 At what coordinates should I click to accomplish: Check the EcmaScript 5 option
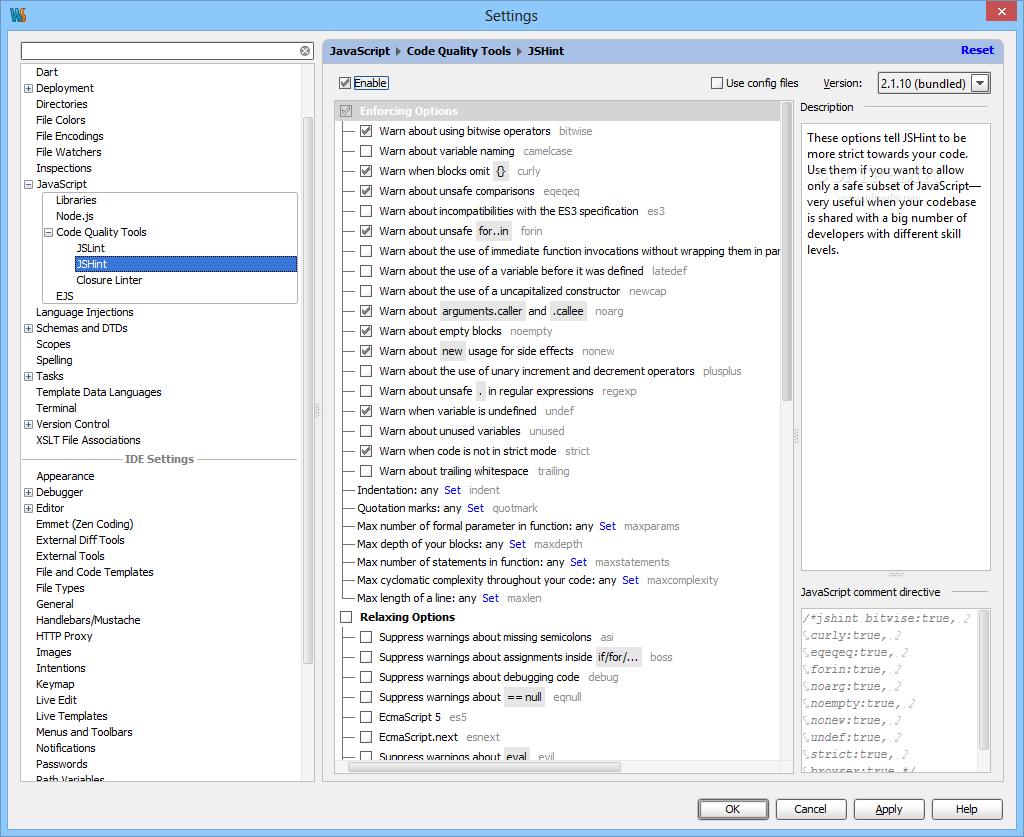click(366, 717)
